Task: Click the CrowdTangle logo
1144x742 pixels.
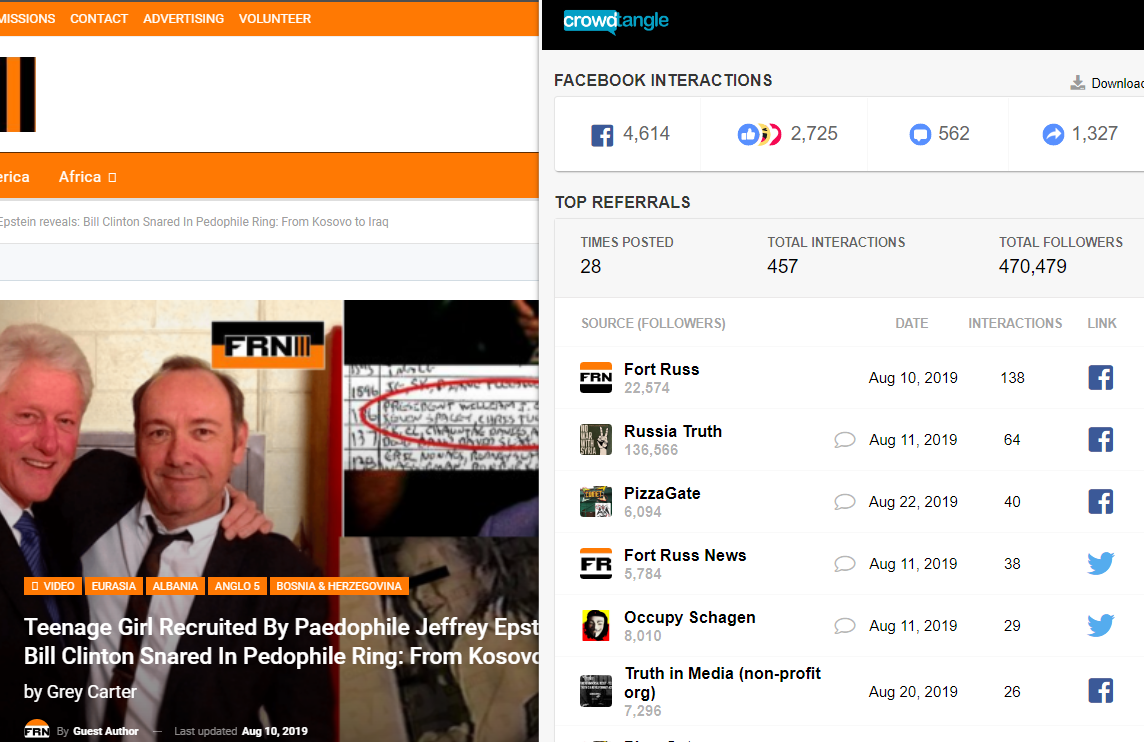Action: tap(616, 22)
